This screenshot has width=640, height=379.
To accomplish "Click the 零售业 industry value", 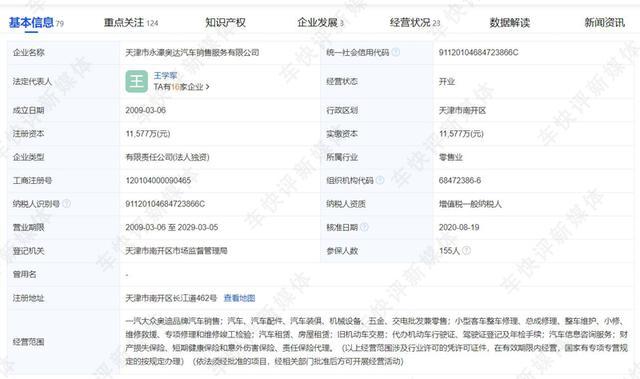I will [451, 157].
